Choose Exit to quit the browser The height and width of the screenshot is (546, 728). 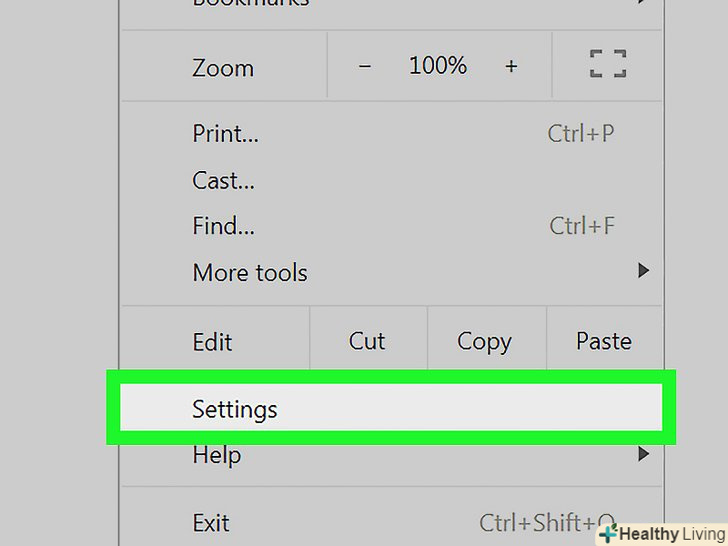click(x=211, y=523)
